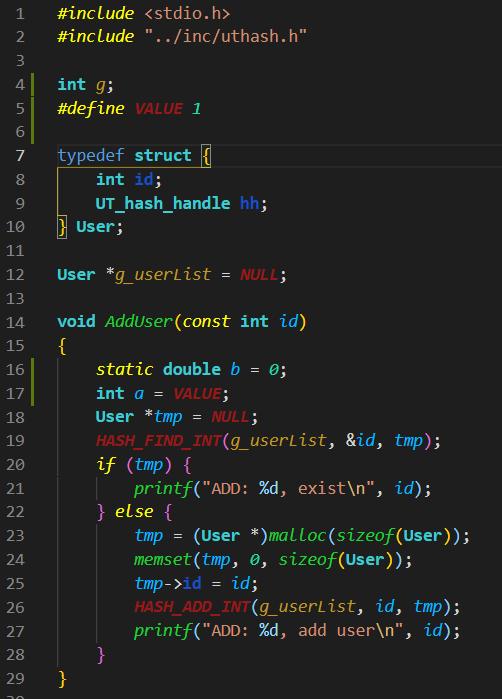Click the malloc call on line 23
The width and height of the screenshot is (502, 699).
click(297, 535)
